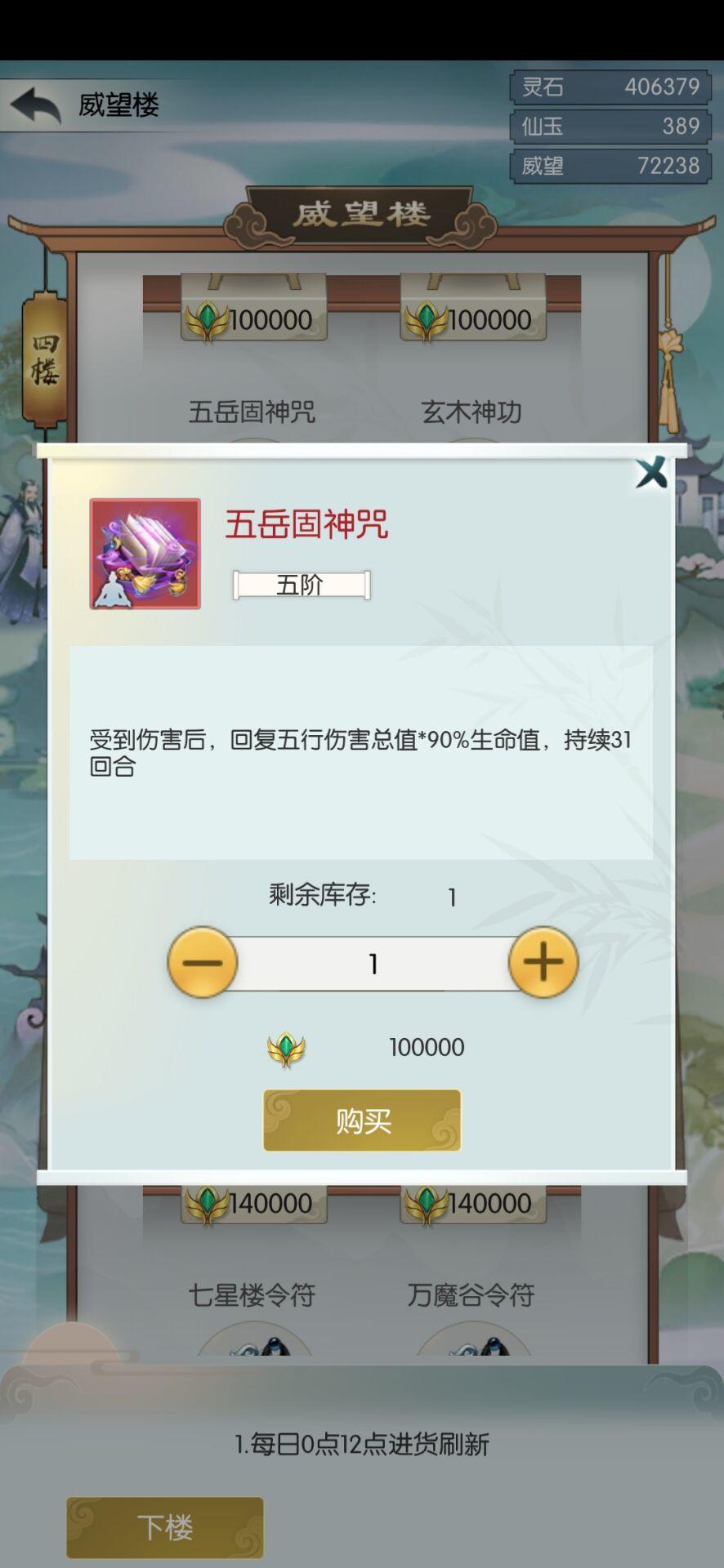Select the 仙玉 currency counter
Image resolution: width=724 pixels, height=1568 pixels.
[x=610, y=126]
